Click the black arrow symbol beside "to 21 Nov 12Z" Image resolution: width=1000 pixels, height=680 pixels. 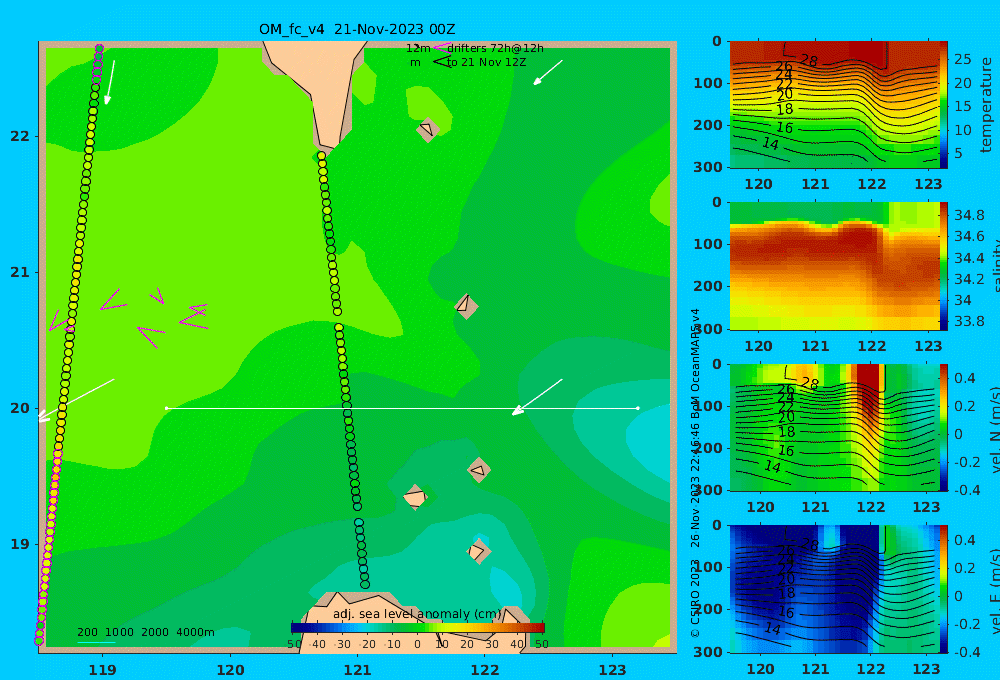[x=441, y=62]
